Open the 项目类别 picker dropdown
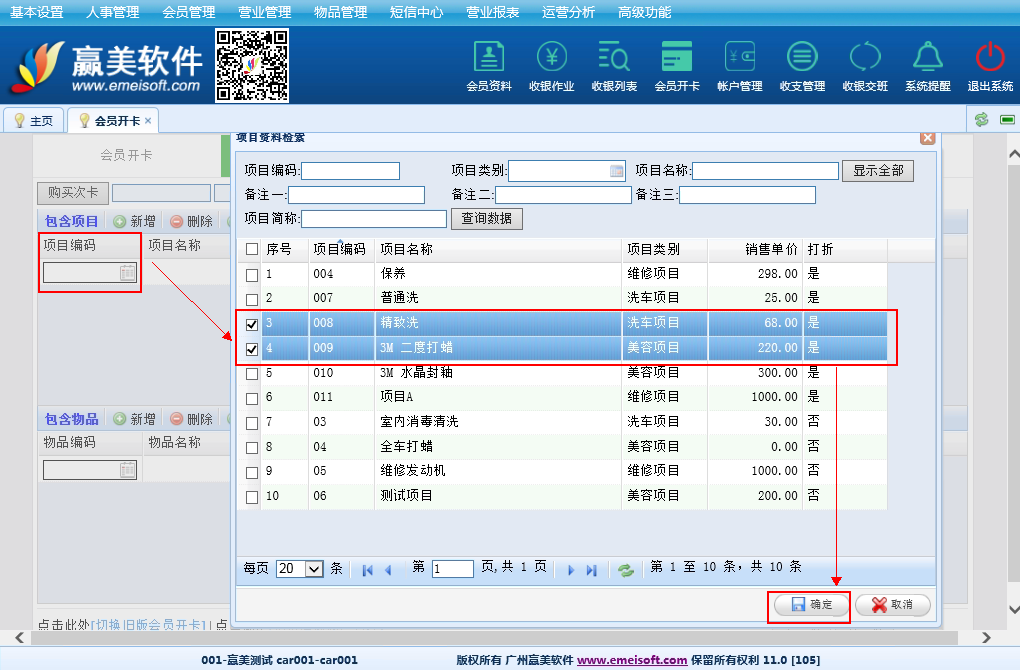Viewport: 1020px width, 670px height. [616, 171]
